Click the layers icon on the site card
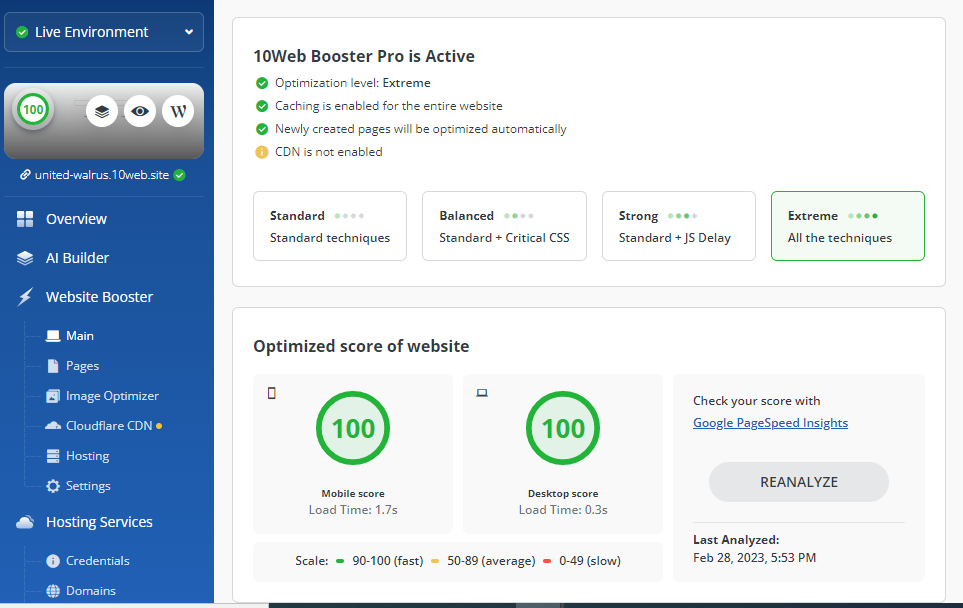 tap(102, 111)
